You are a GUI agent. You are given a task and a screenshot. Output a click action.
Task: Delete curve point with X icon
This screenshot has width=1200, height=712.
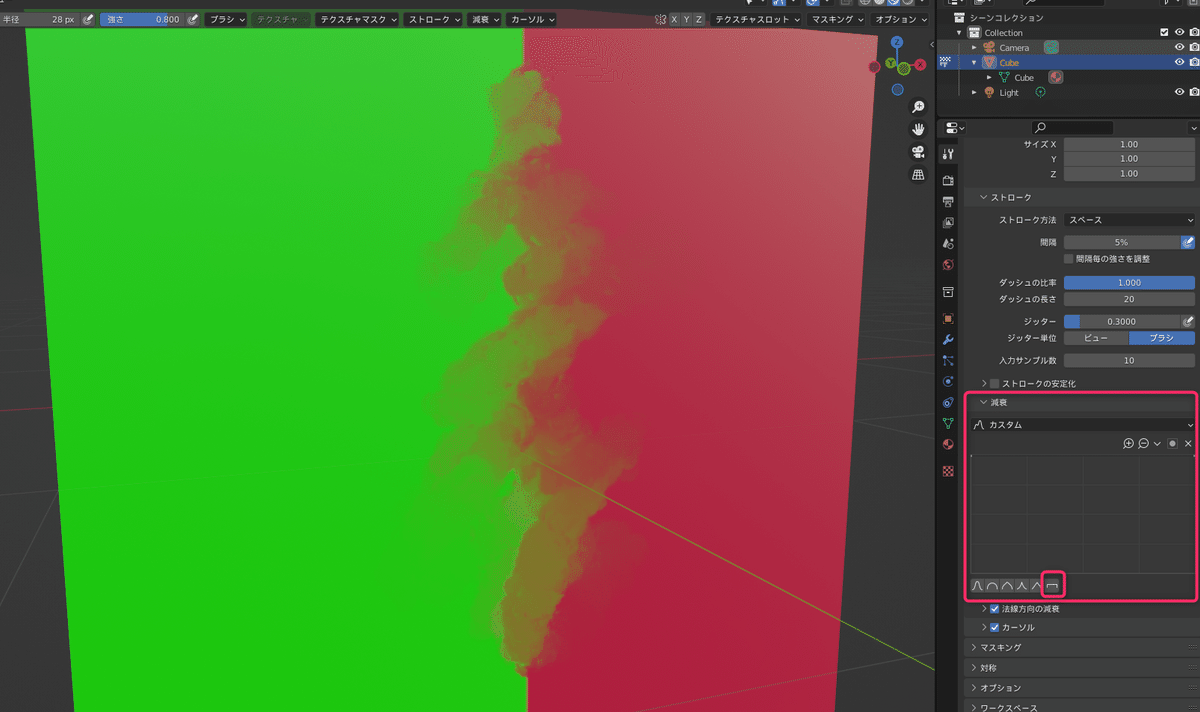click(x=1188, y=443)
